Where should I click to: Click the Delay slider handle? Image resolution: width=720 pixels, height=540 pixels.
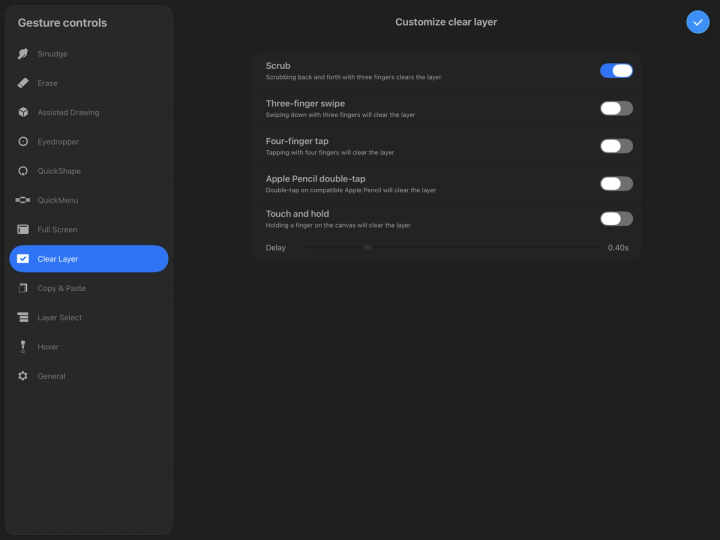tap(367, 248)
